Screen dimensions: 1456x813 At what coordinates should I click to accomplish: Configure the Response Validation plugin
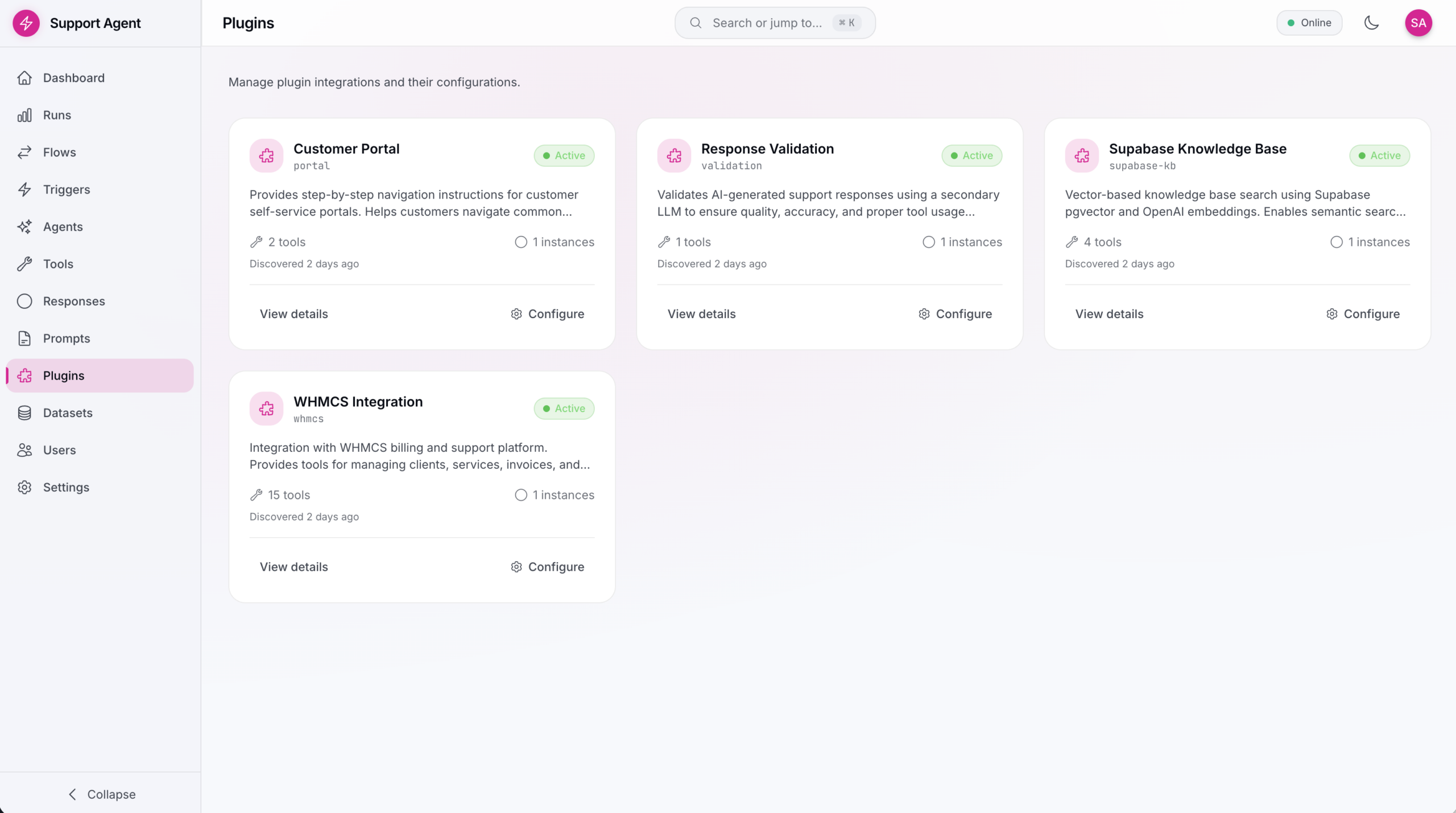point(955,314)
